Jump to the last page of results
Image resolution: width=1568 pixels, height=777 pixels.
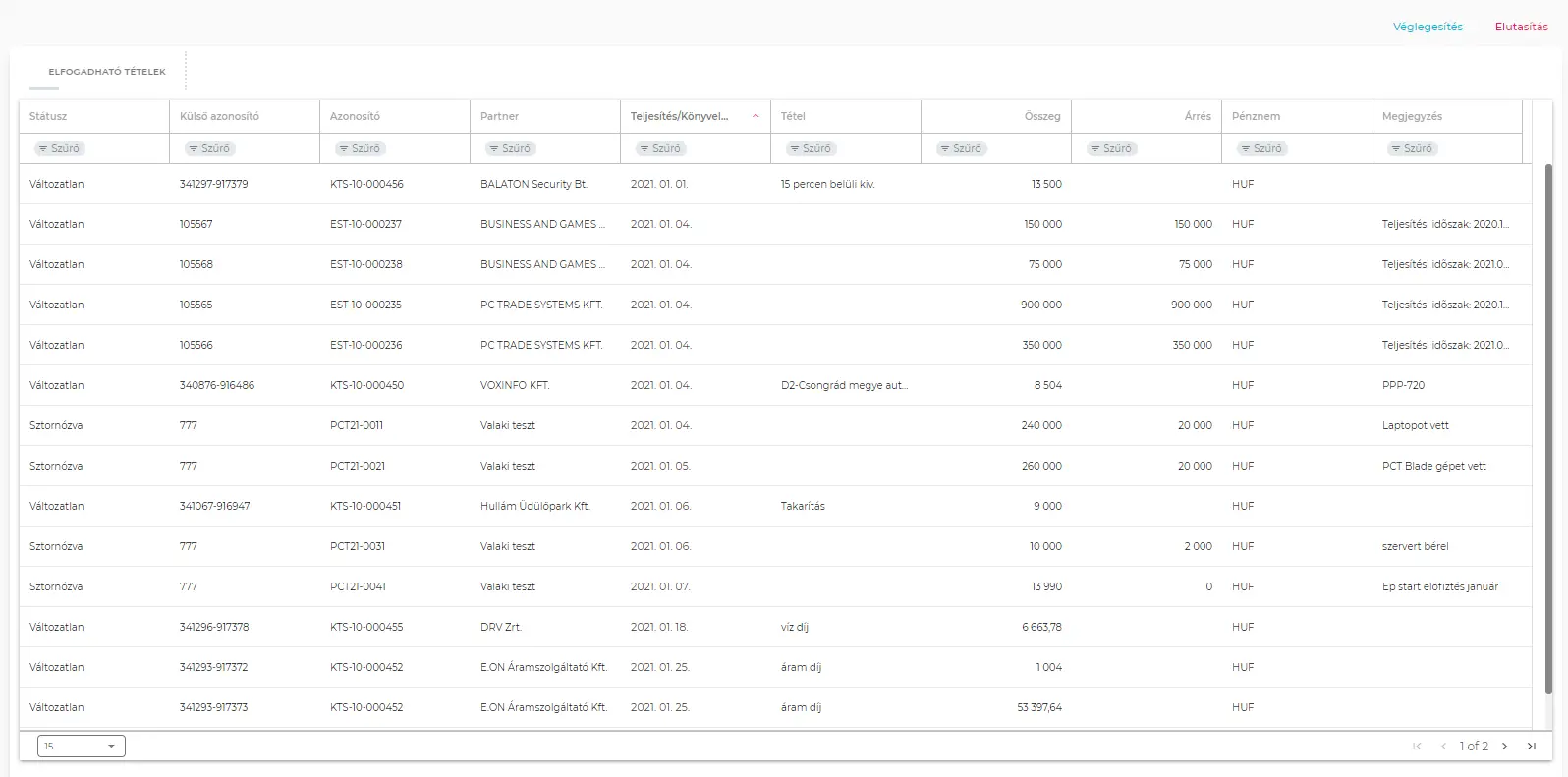tap(1531, 747)
